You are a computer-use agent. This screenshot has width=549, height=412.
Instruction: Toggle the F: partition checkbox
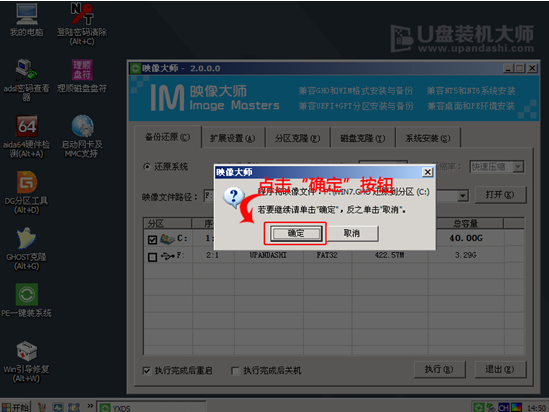click(x=152, y=257)
